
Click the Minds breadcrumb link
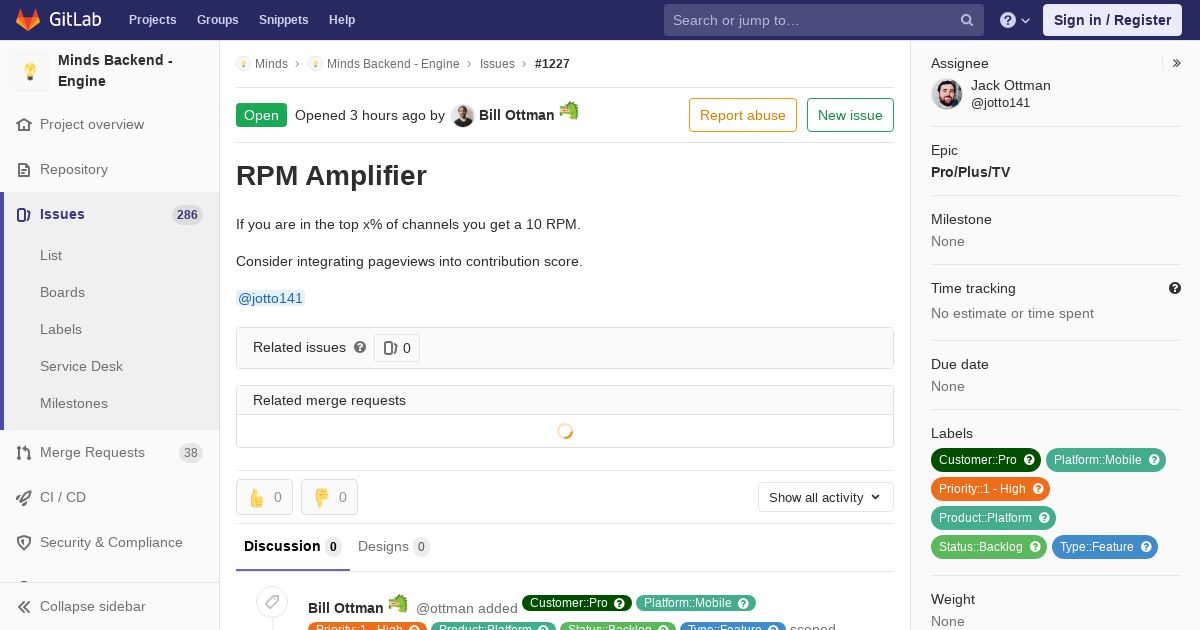(271, 64)
